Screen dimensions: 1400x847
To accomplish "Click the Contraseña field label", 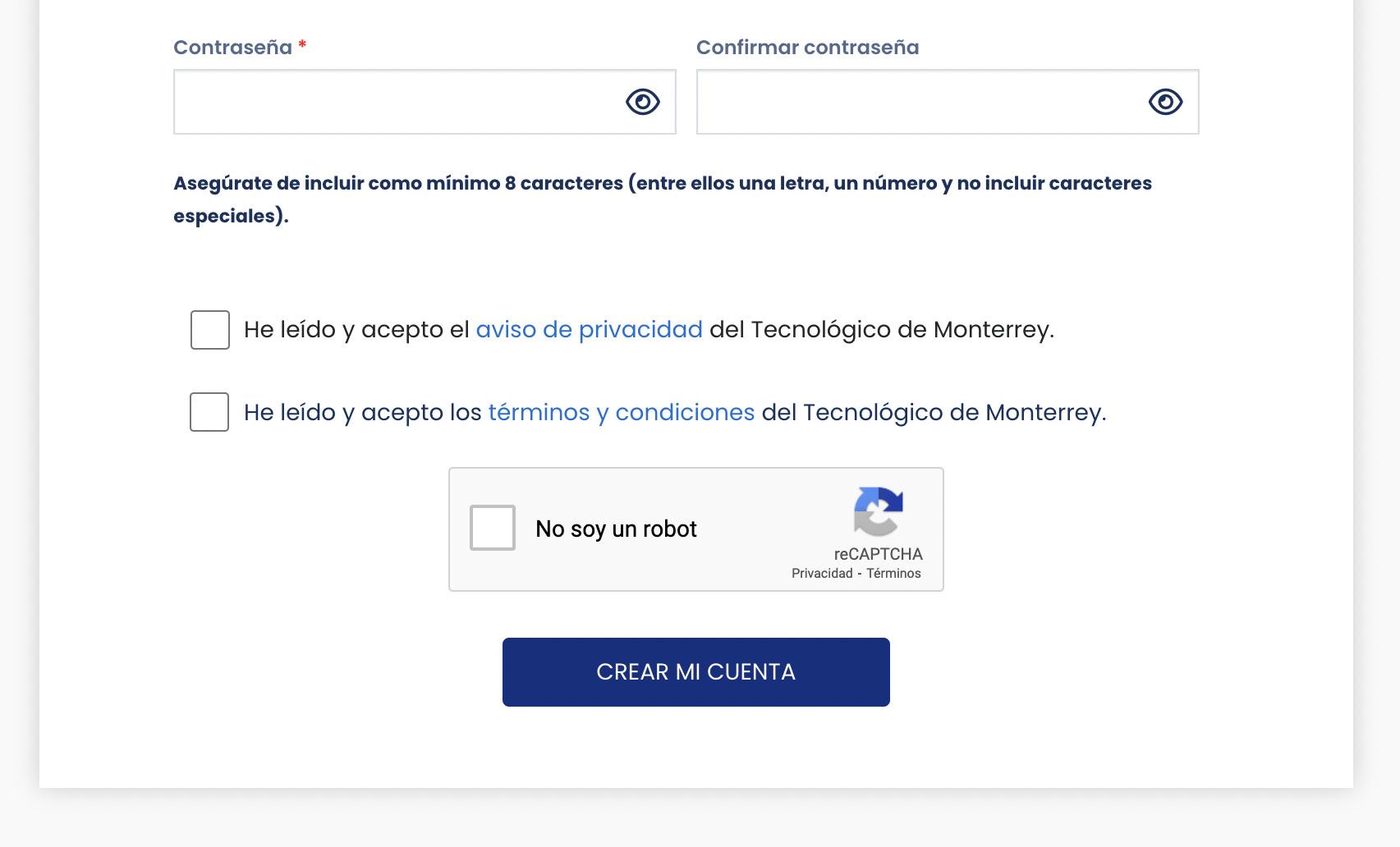I will [232, 48].
